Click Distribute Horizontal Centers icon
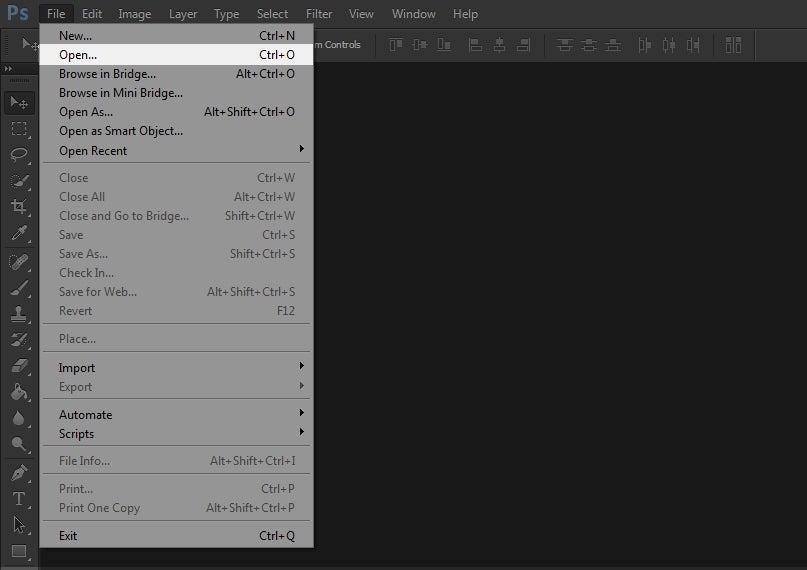 pyautogui.click(x=669, y=45)
